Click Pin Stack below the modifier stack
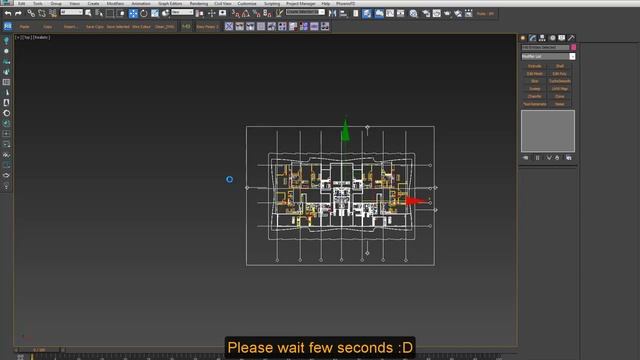The height and width of the screenshot is (360, 640). coord(525,158)
